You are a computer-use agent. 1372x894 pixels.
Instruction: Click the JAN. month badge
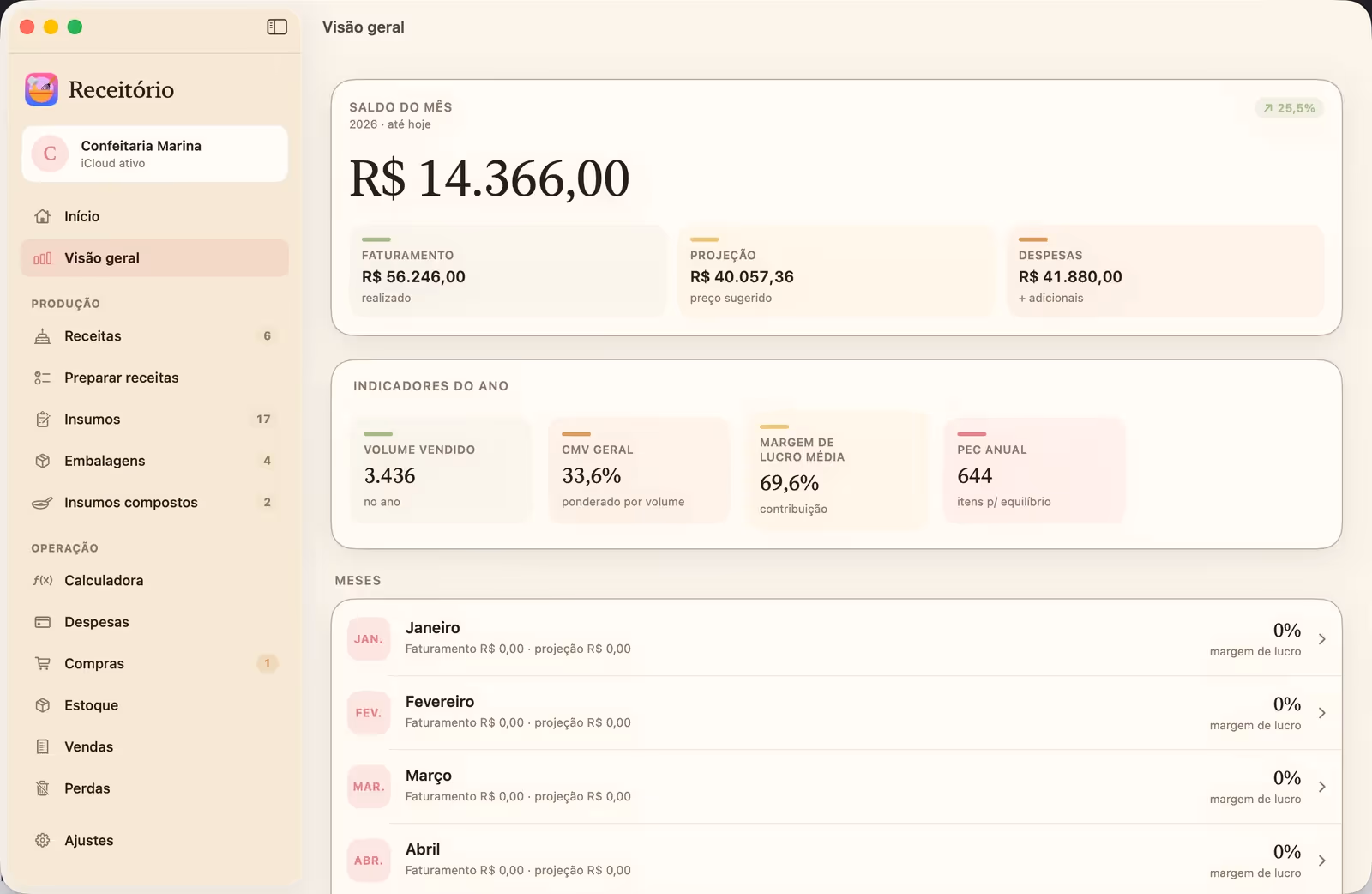tap(369, 639)
